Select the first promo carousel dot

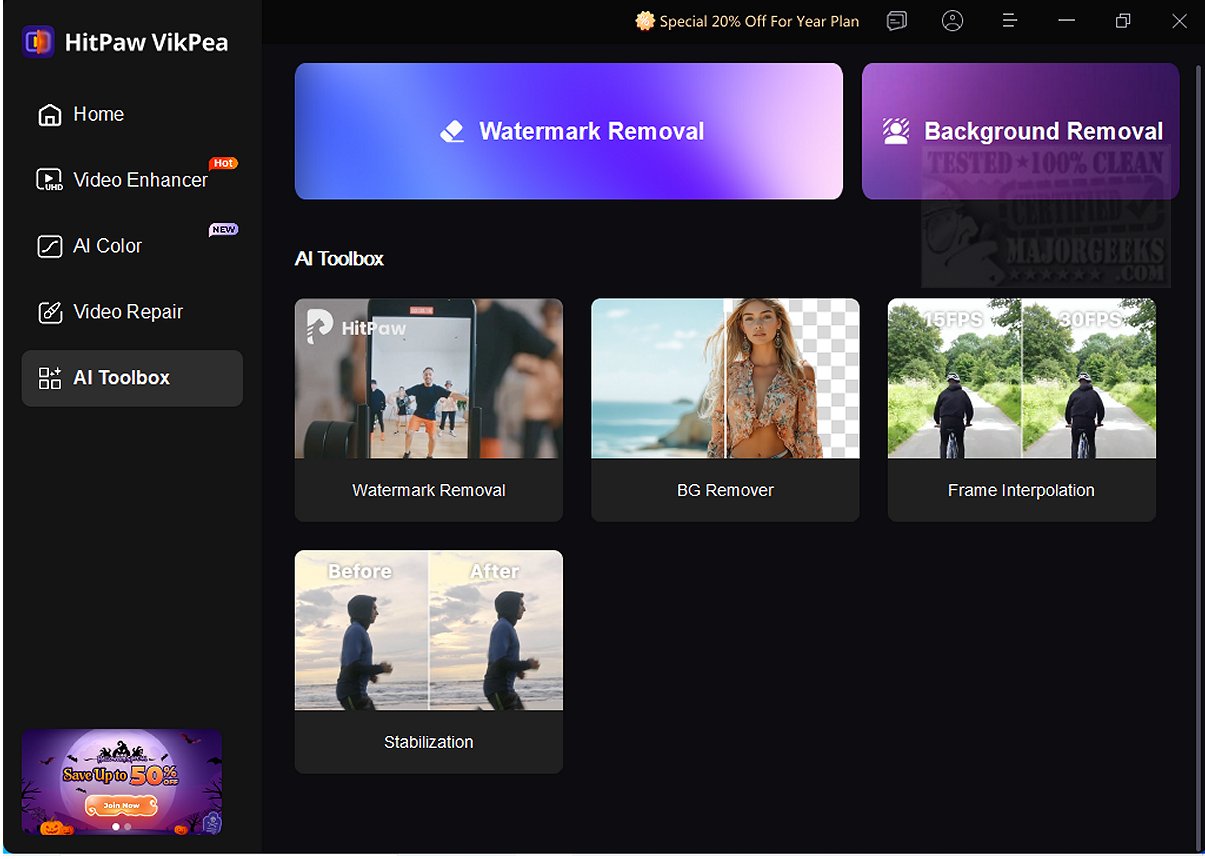pos(116,827)
